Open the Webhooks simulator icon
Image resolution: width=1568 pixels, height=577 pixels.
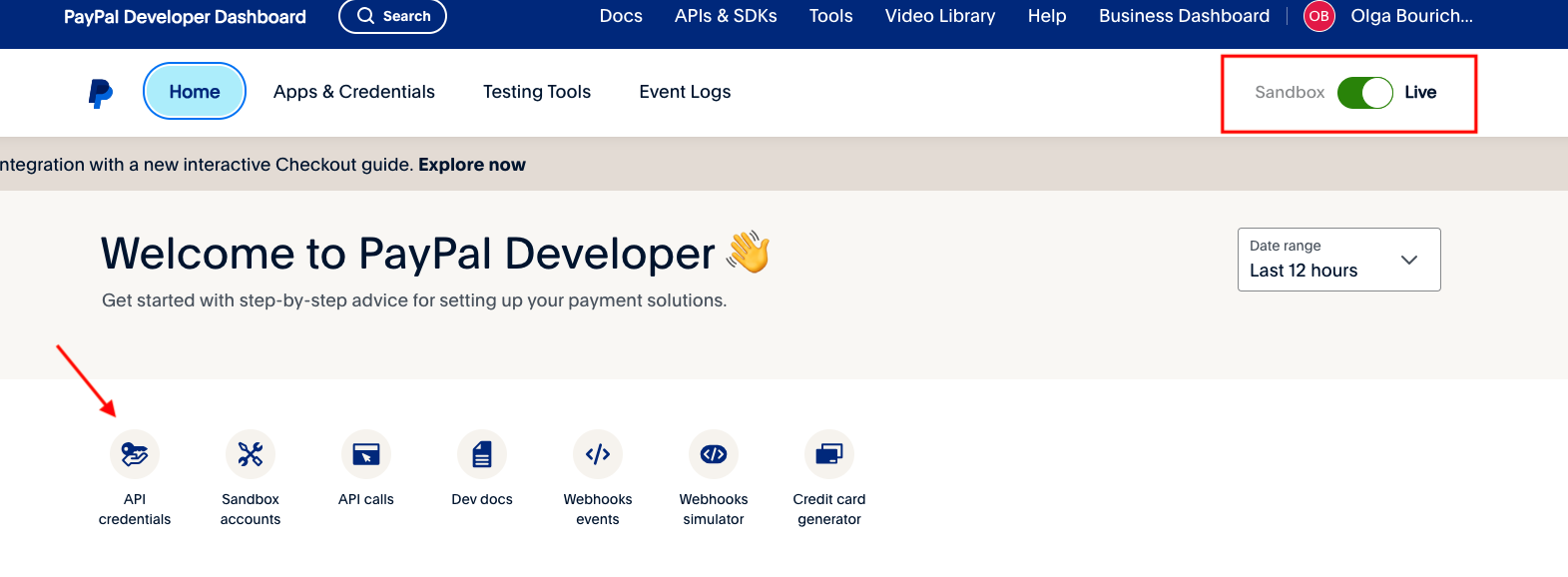(714, 454)
